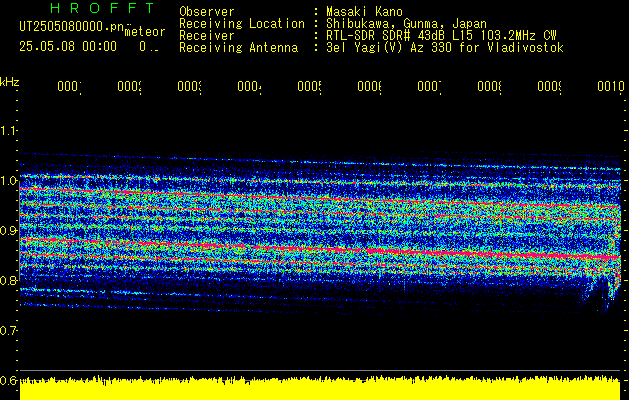629x400 pixels.
Task: Select RTL-SDR SDR# 43dB receiver details
Action: (441, 36)
